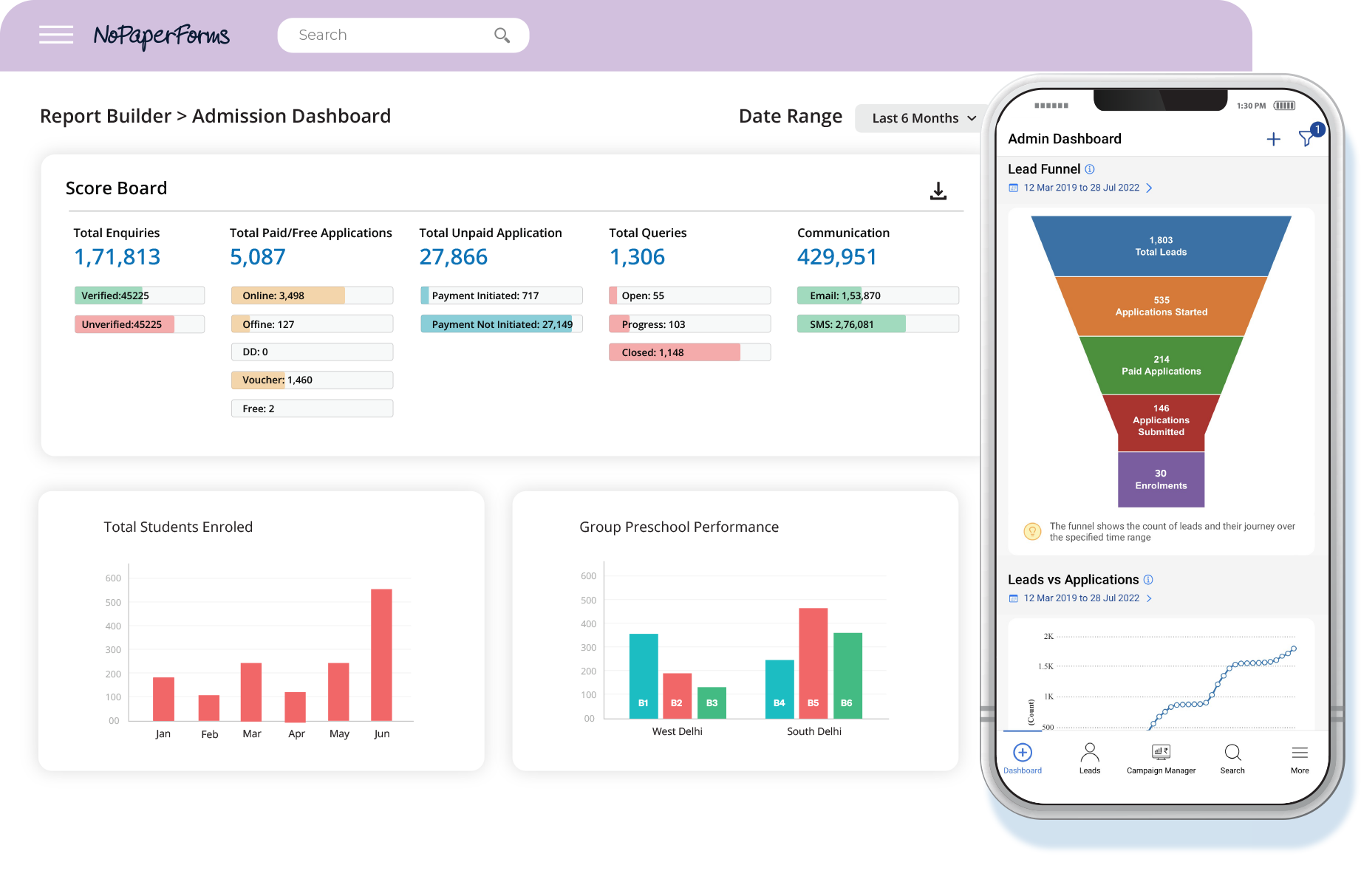Expand the Lead Funnel date range chevron

(1149, 188)
